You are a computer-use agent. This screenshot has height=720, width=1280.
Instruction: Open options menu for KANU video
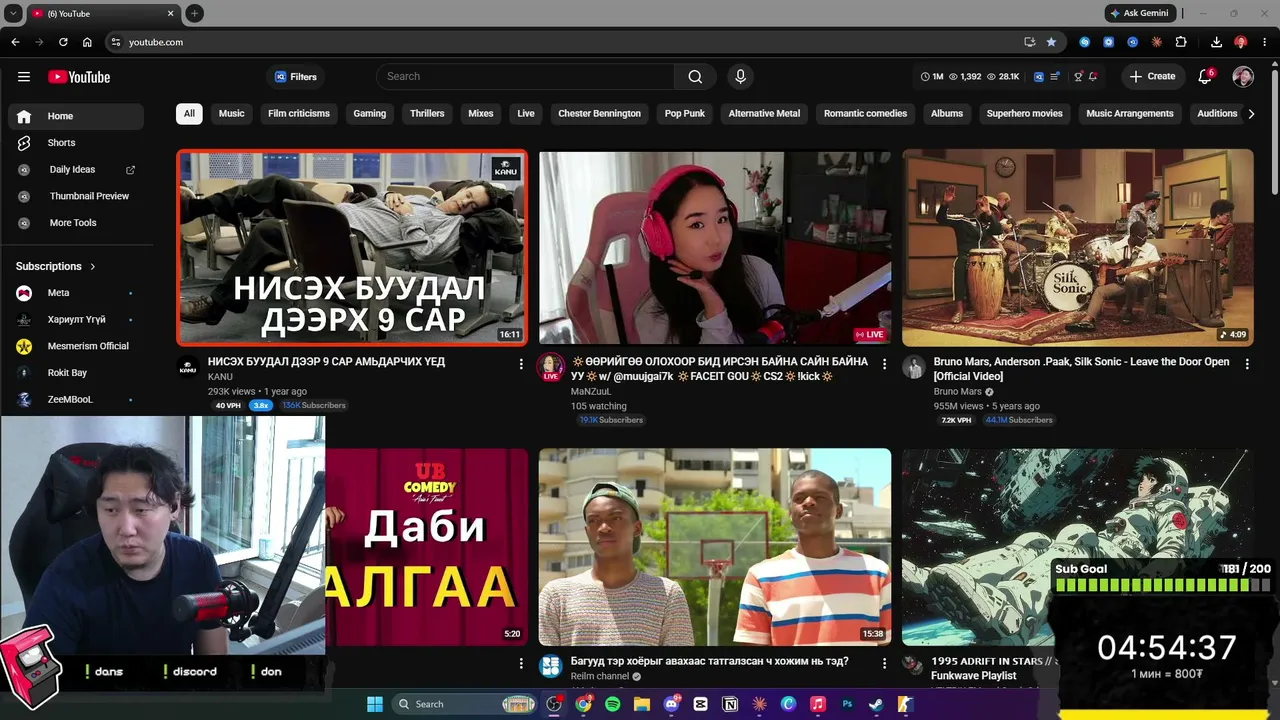(521, 364)
